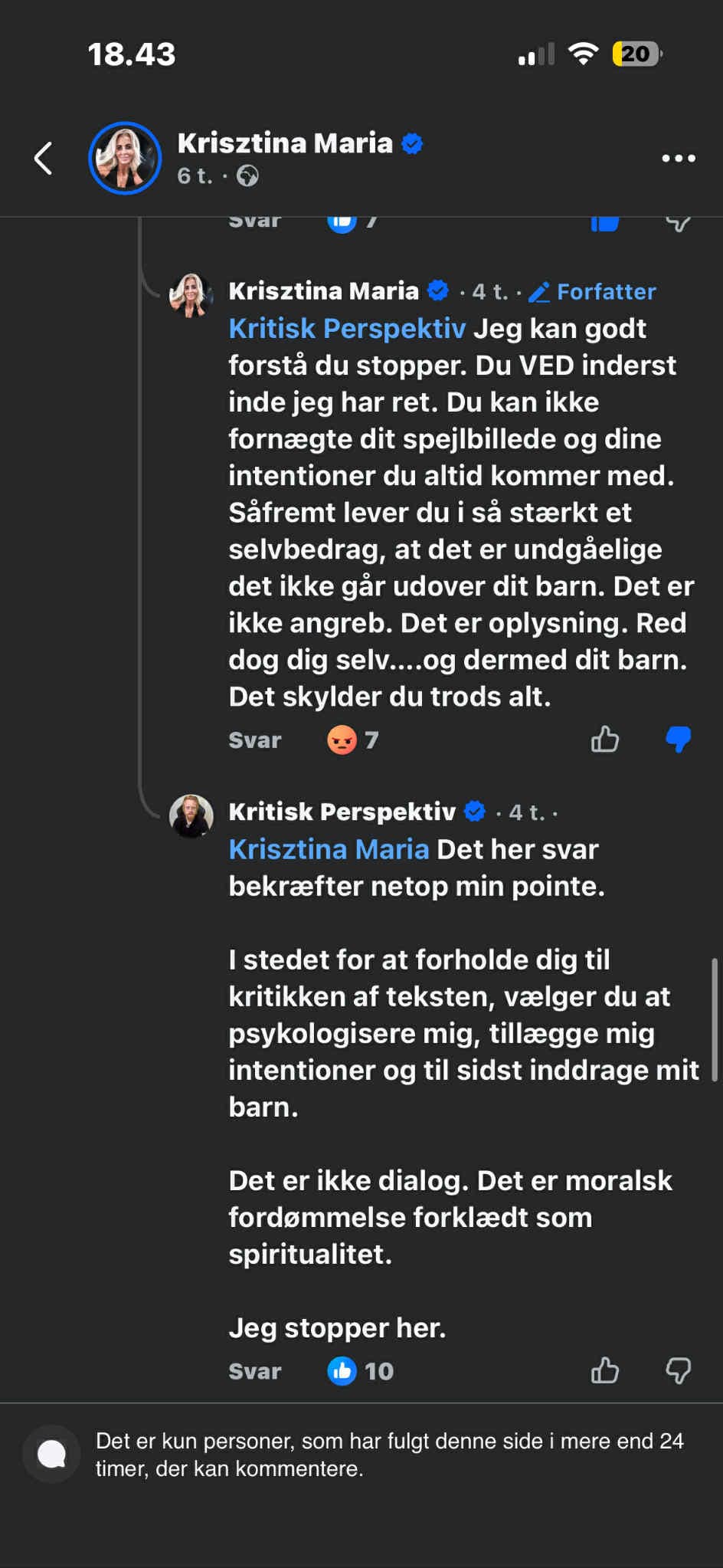View angry reactions on Krisztina's comment

point(352,740)
